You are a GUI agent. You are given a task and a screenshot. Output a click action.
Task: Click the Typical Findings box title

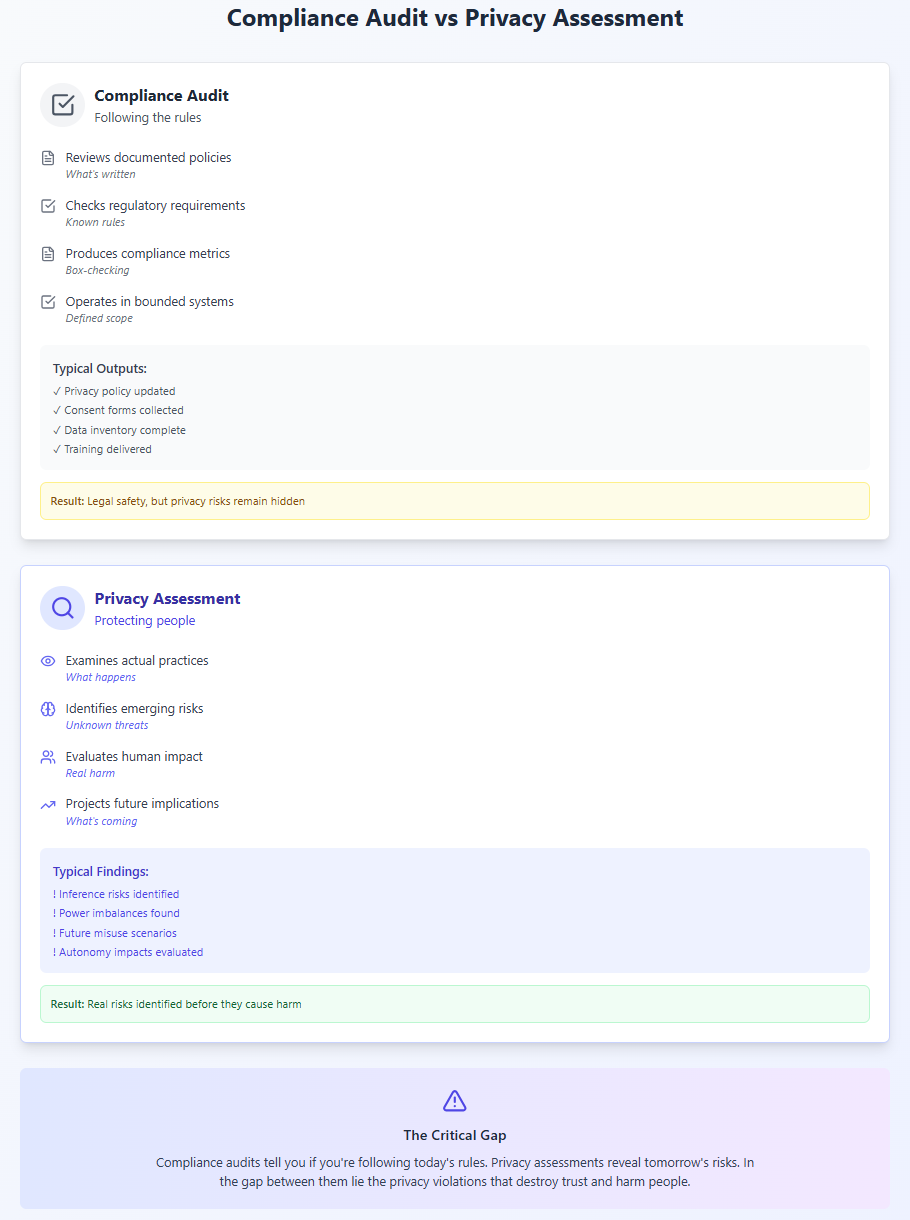click(x=101, y=872)
